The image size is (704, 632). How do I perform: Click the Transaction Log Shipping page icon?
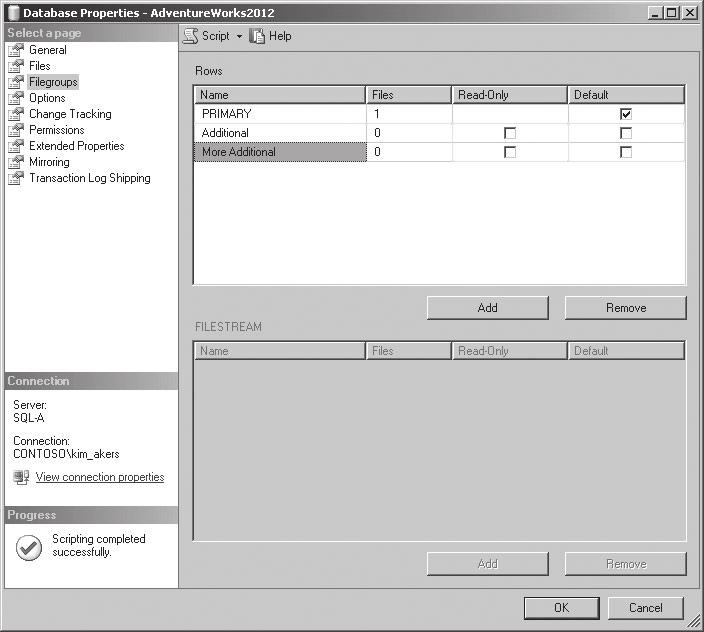(16, 178)
